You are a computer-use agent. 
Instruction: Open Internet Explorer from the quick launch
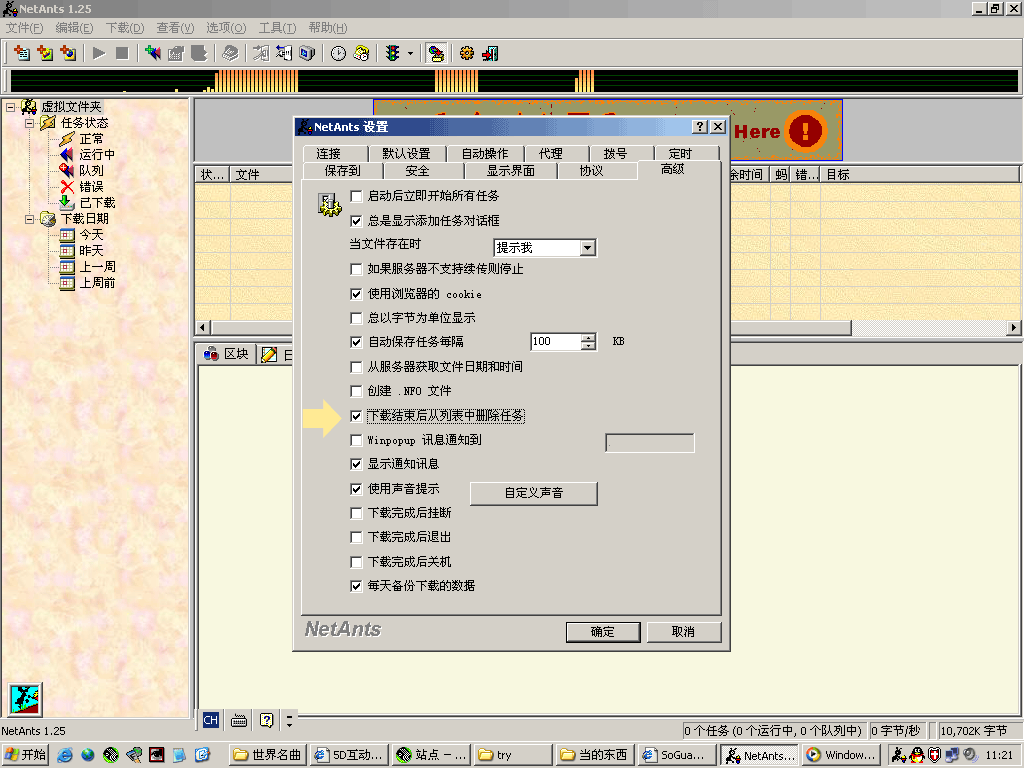(x=65, y=755)
